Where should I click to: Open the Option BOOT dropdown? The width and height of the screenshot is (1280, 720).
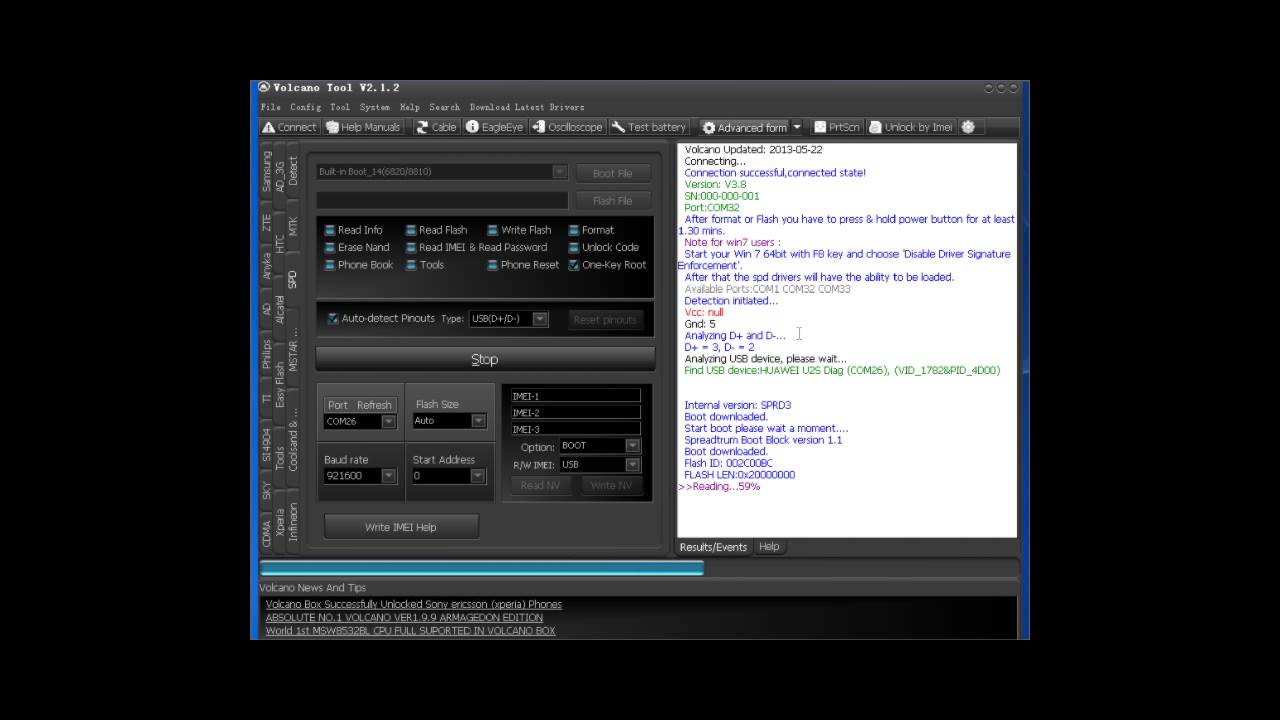pos(632,446)
